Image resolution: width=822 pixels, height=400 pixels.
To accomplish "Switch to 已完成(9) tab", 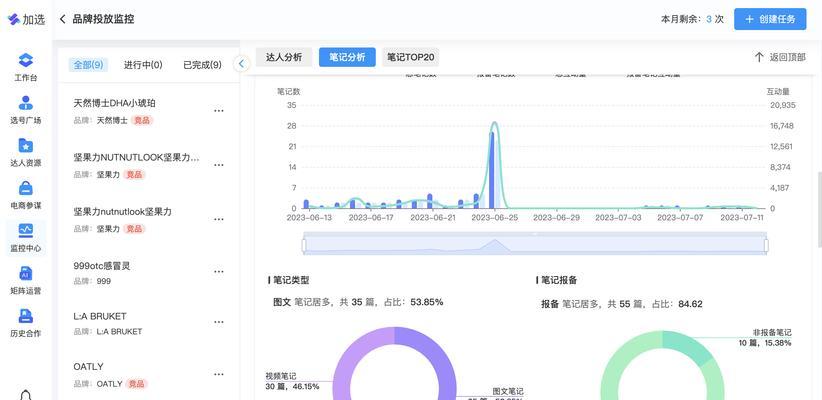I will (202, 65).
